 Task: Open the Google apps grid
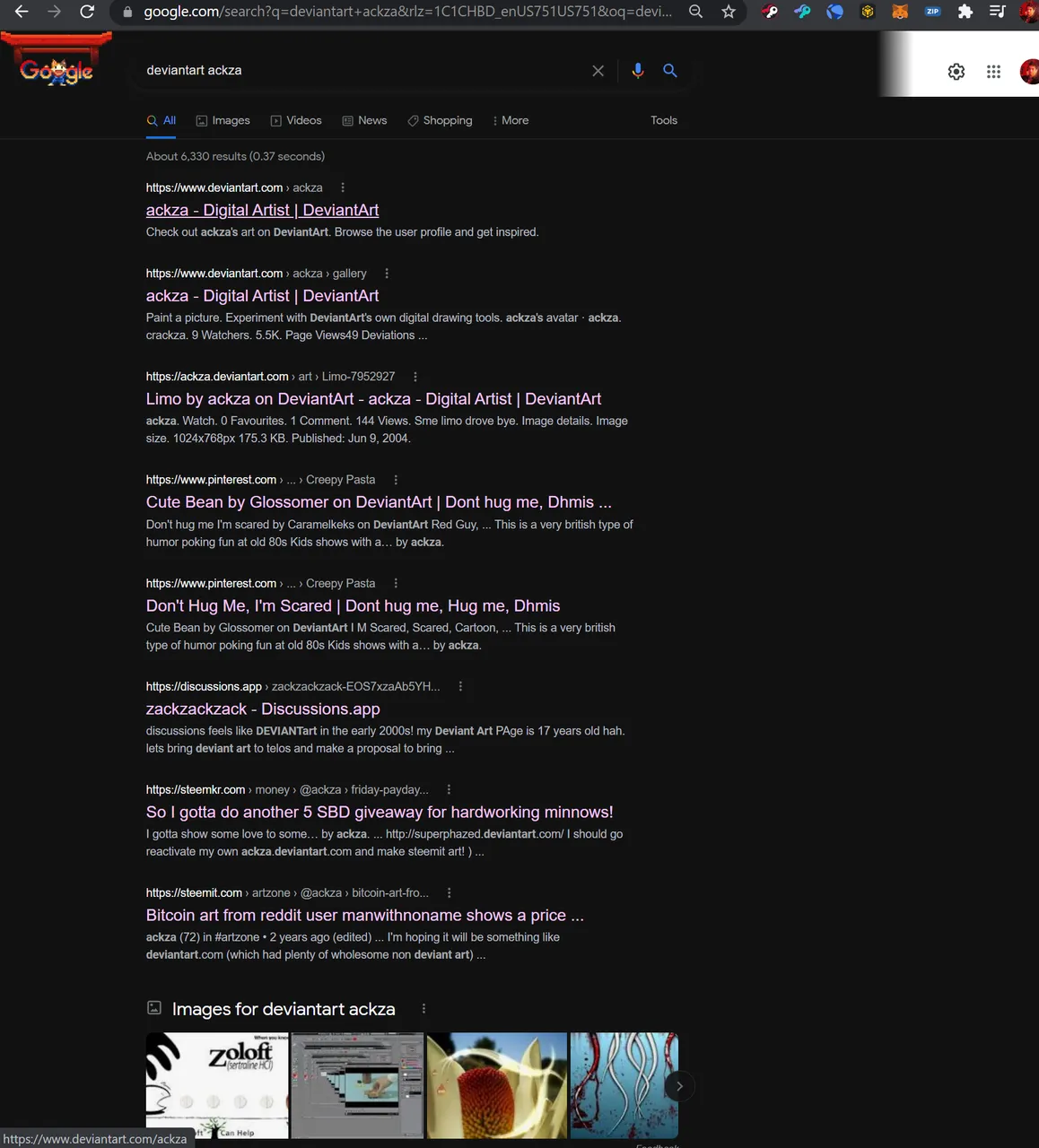[993, 72]
